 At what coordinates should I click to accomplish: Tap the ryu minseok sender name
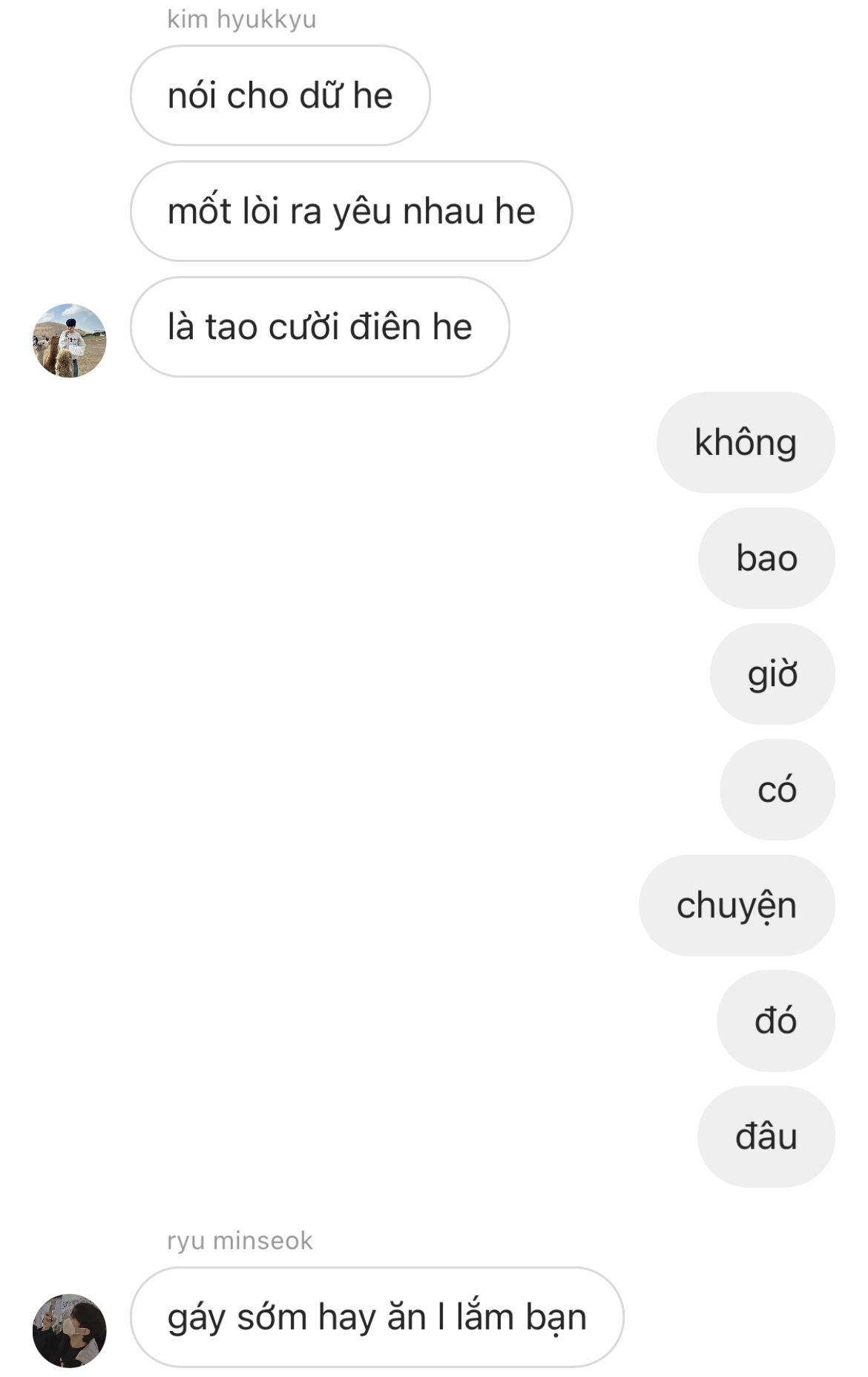240,1241
